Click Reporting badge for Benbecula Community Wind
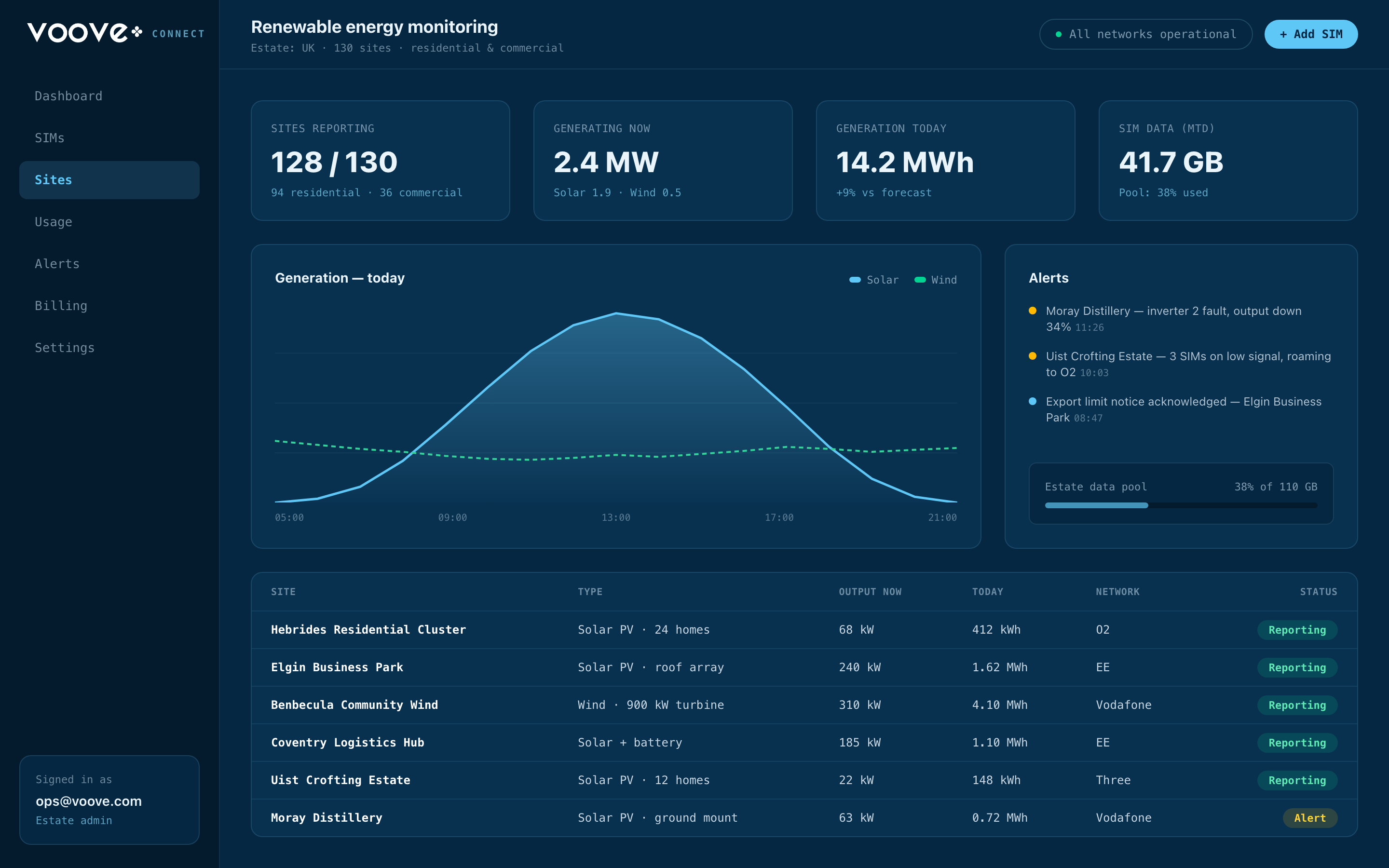The width and height of the screenshot is (1389, 868). 1297,705
